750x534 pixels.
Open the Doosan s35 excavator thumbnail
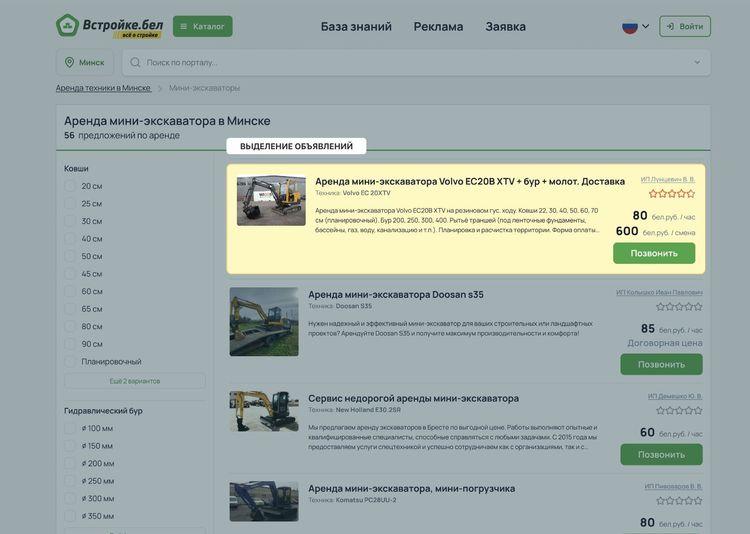pyautogui.click(x=264, y=322)
